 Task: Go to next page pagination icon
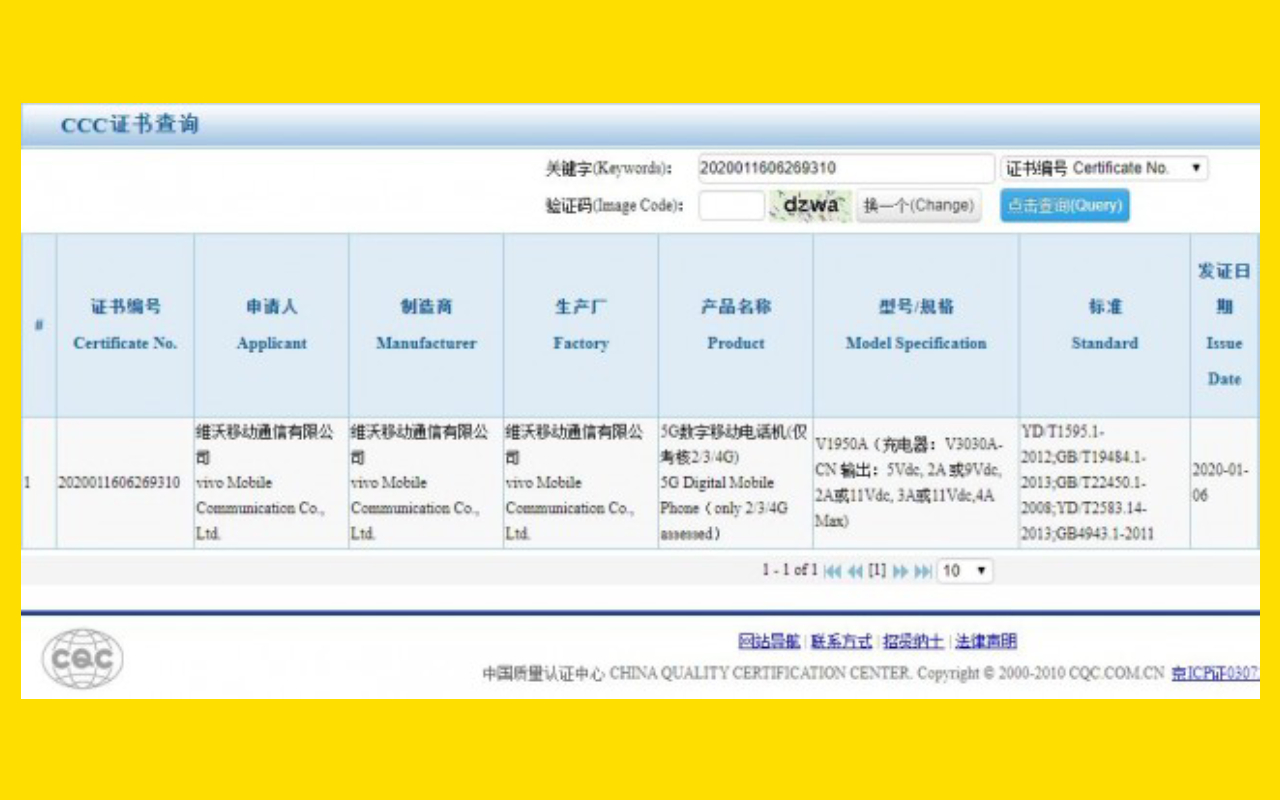[x=900, y=571]
